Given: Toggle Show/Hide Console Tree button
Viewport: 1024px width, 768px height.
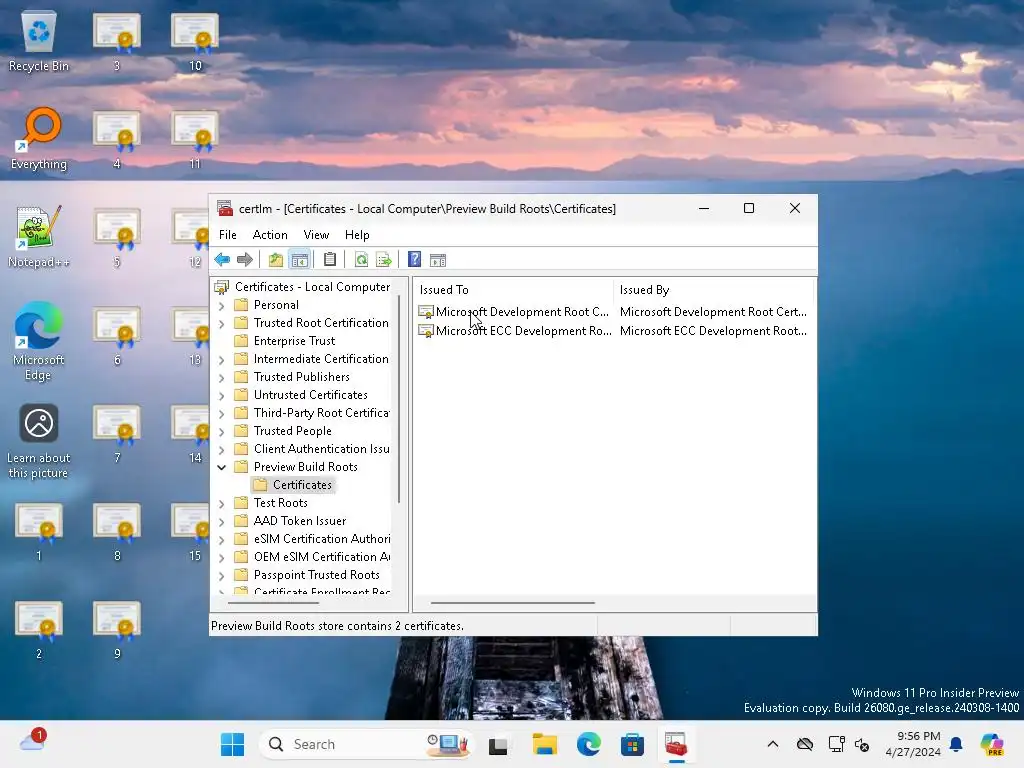Looking at the screenshot, I should pyautogui.click(x=300, y=260).
